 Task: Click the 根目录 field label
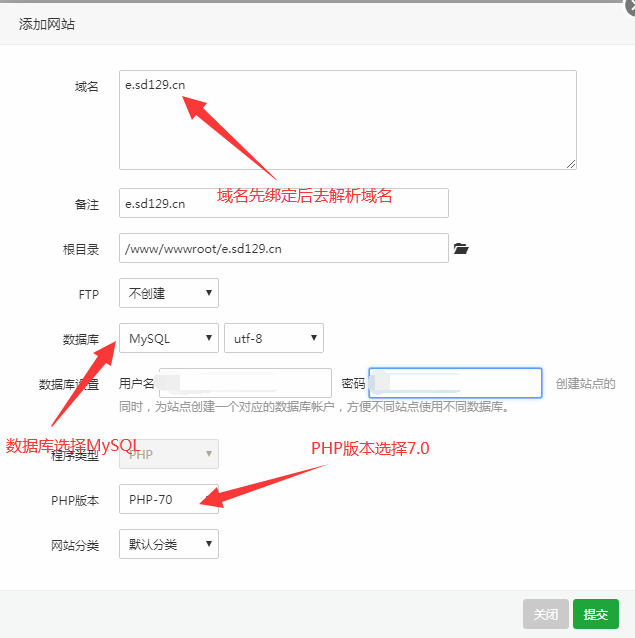pyautogui.click(x=81, y=249)
